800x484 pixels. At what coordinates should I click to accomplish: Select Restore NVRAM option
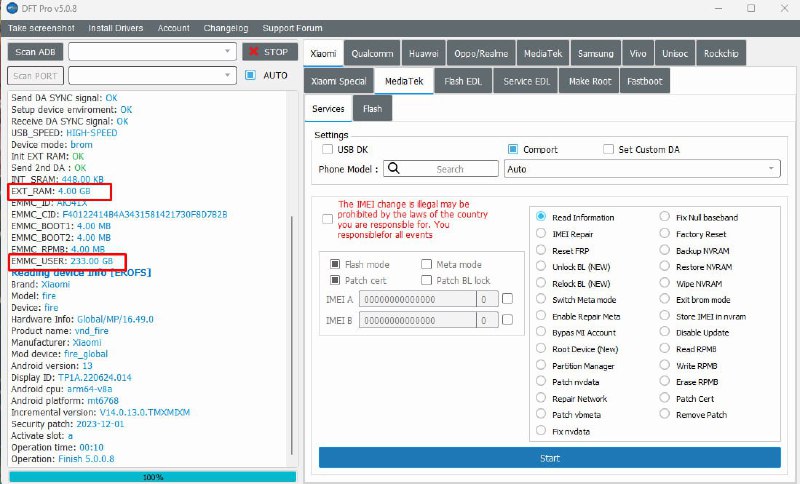pyautogui.click(x=664, y=266)
